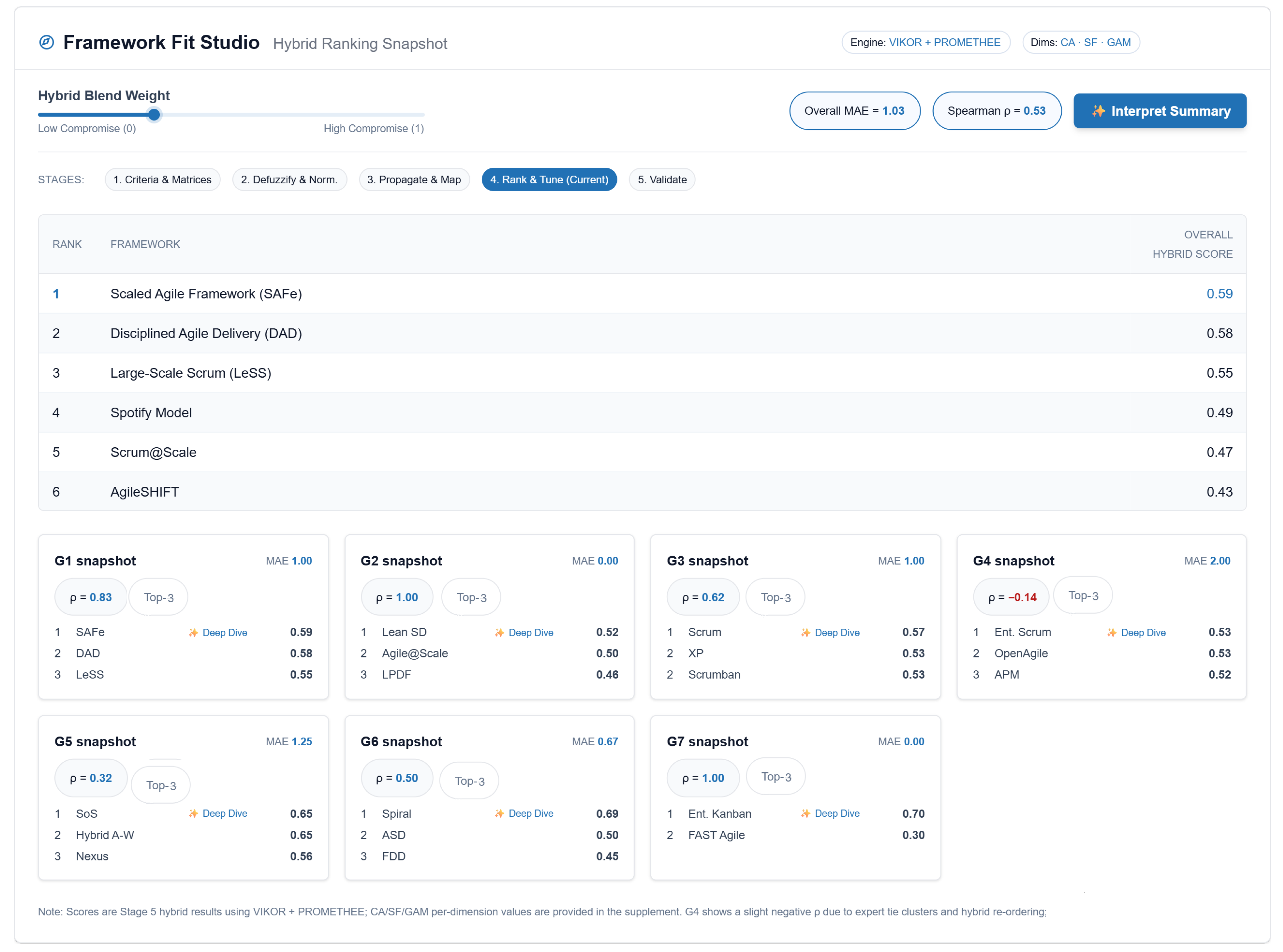
Task: Toggle the Top-3 chip in G1 snapshot
Action: tap(158, 598)
